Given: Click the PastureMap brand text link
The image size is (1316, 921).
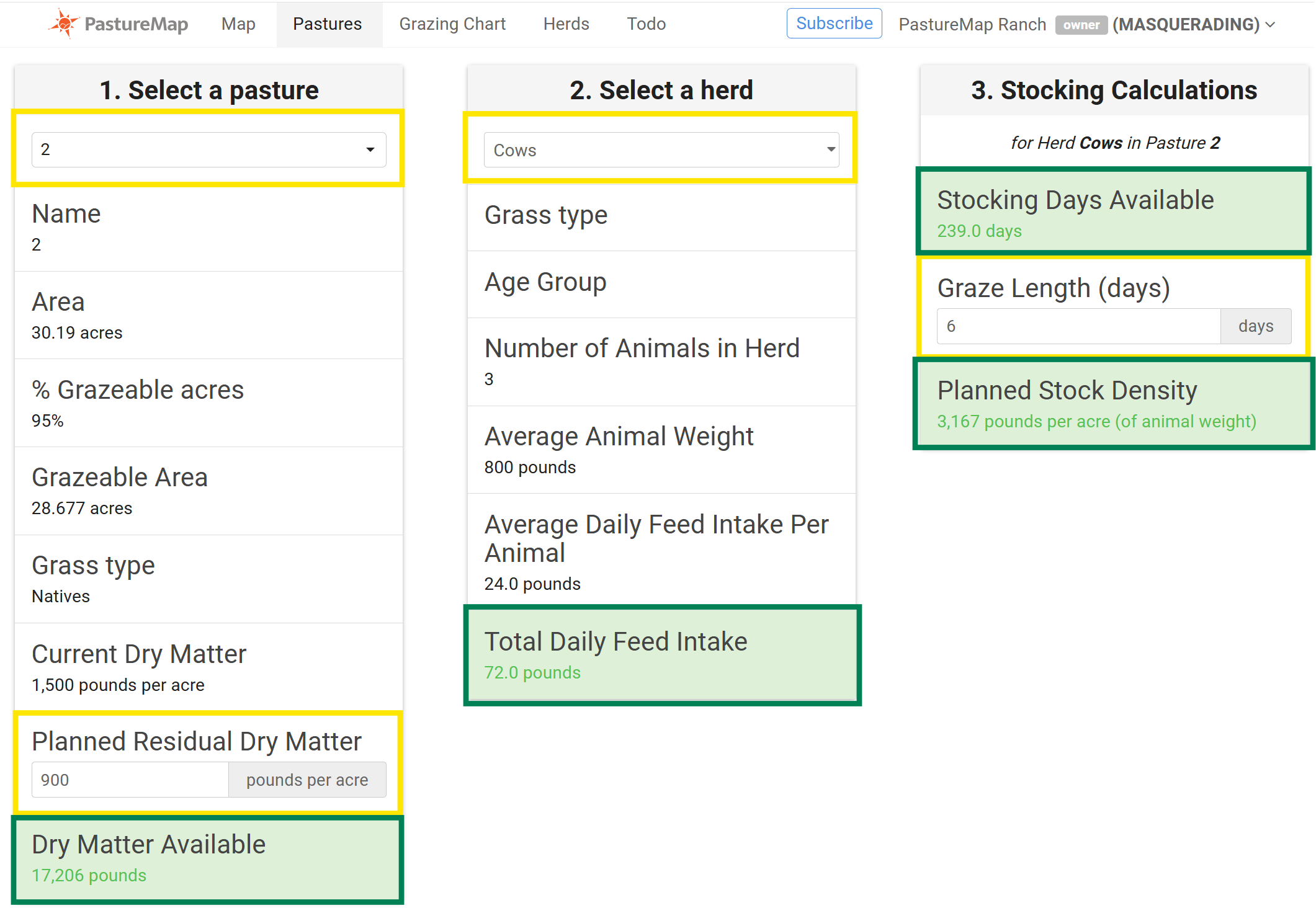Looking at the screenshot, I should 136,24.
